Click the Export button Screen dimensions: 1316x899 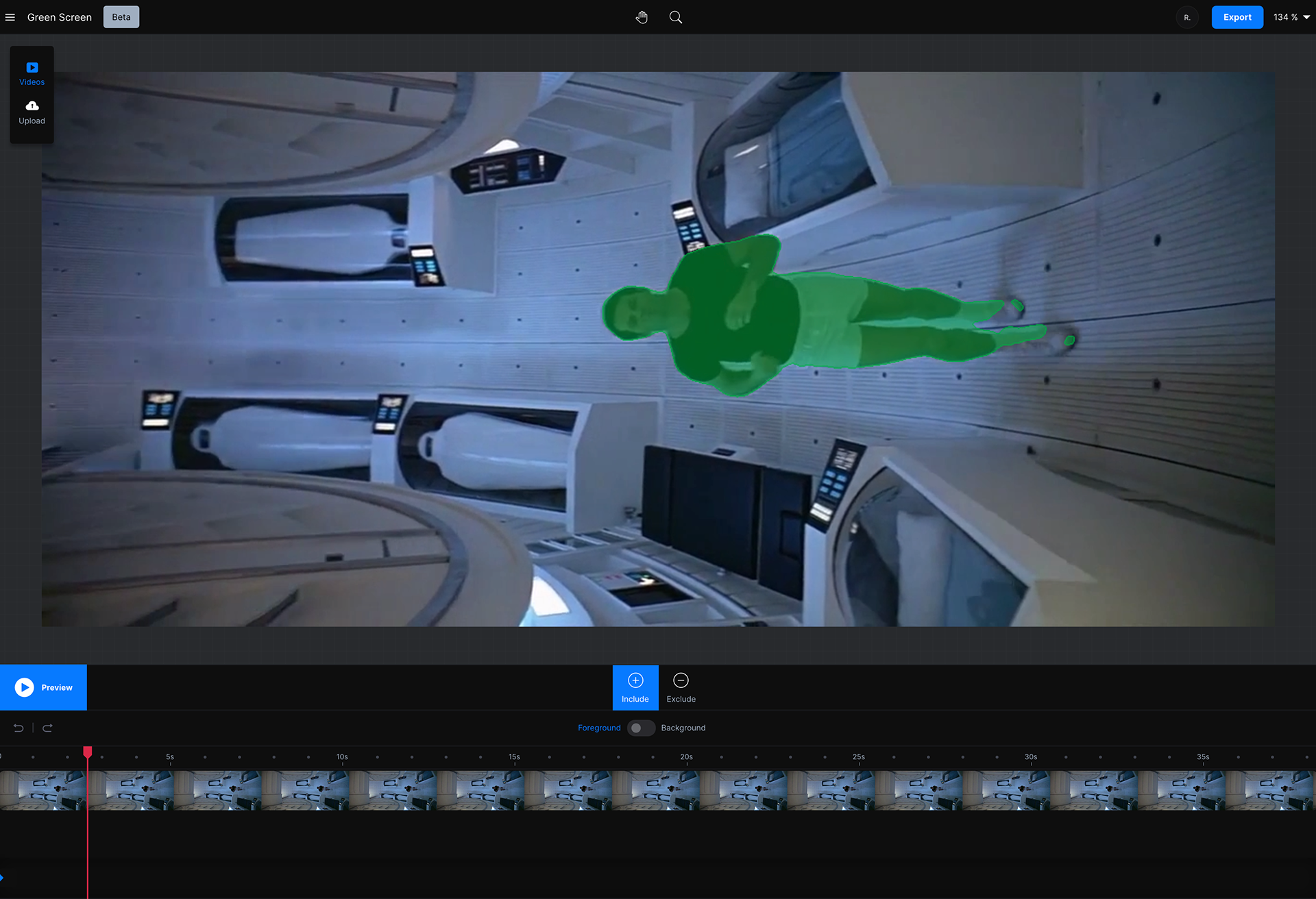(1237, 17)
